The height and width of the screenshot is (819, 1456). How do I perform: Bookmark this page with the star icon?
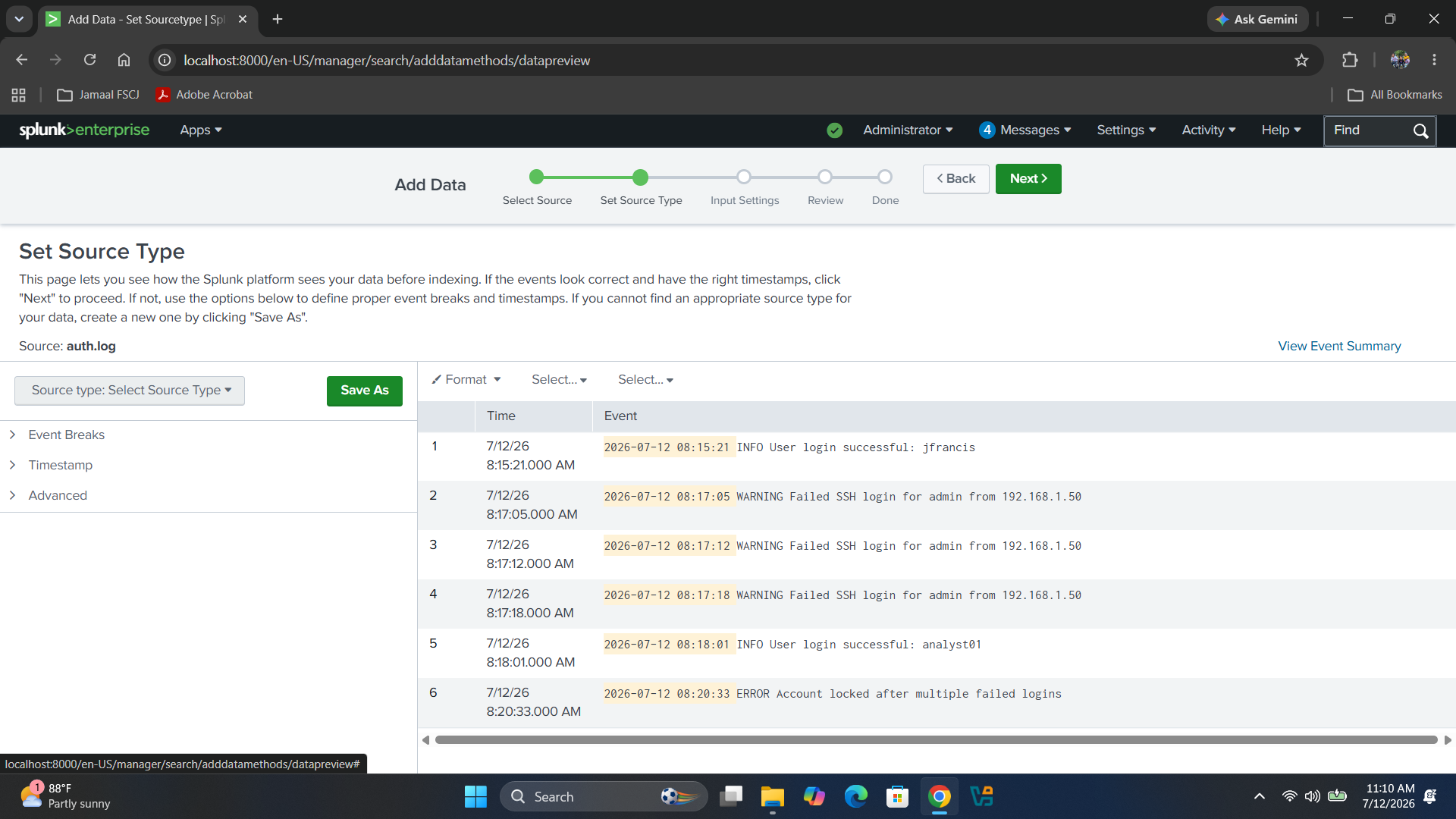[1301, 60]
